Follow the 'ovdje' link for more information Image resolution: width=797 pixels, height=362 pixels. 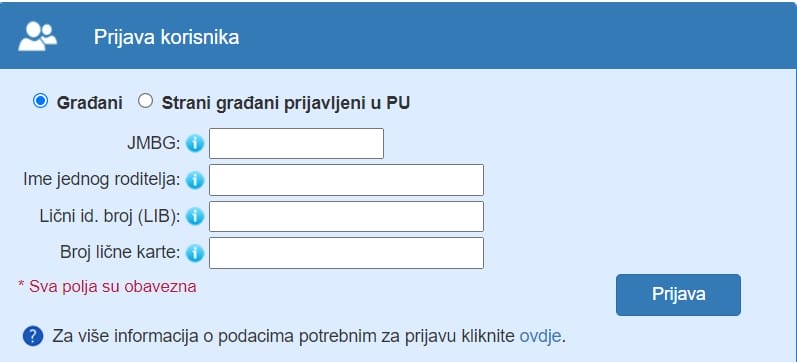pyautogui.click(x=540, y=336)
